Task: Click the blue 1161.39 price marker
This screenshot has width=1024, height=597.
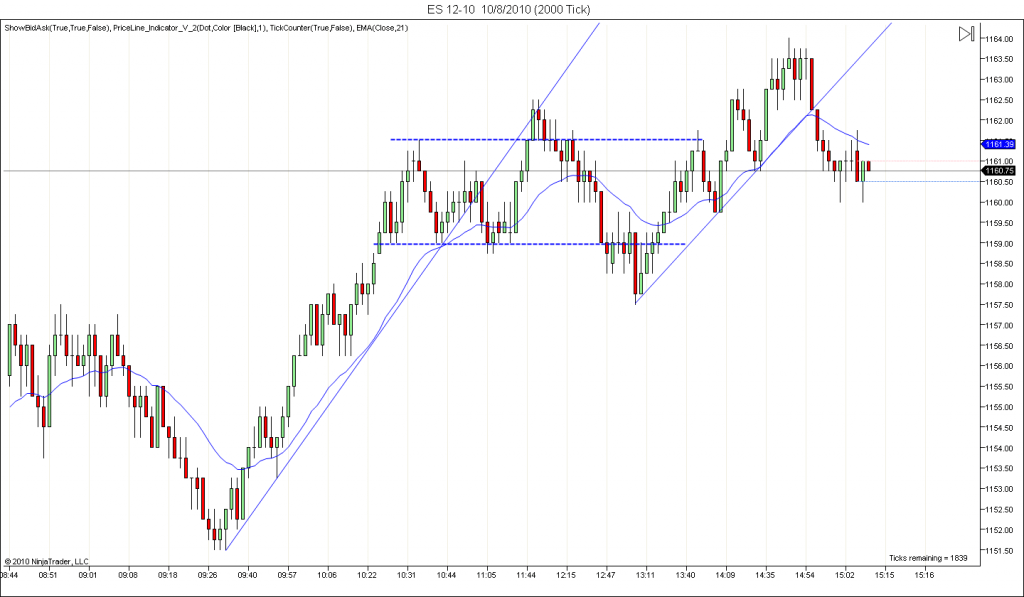Action: pyautogui.click(x=999, y=144)
